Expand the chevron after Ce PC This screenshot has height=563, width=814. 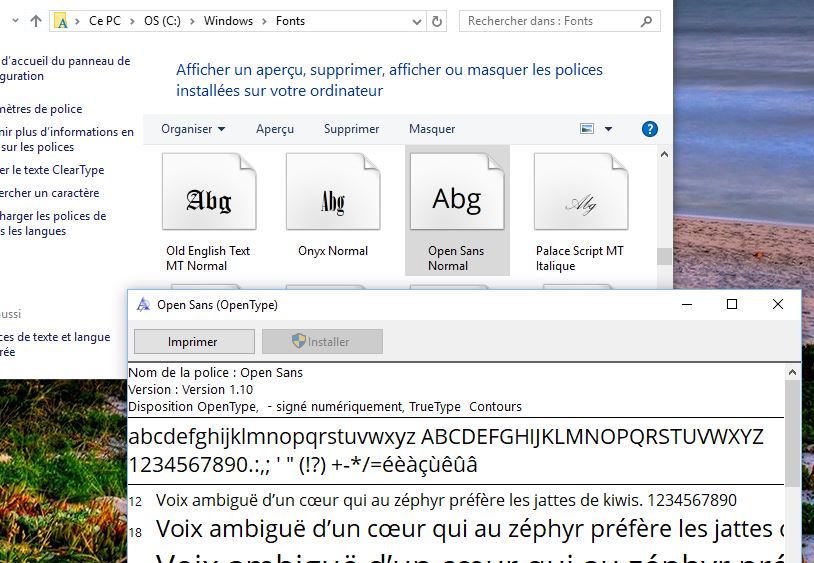[x=132, y=21]
